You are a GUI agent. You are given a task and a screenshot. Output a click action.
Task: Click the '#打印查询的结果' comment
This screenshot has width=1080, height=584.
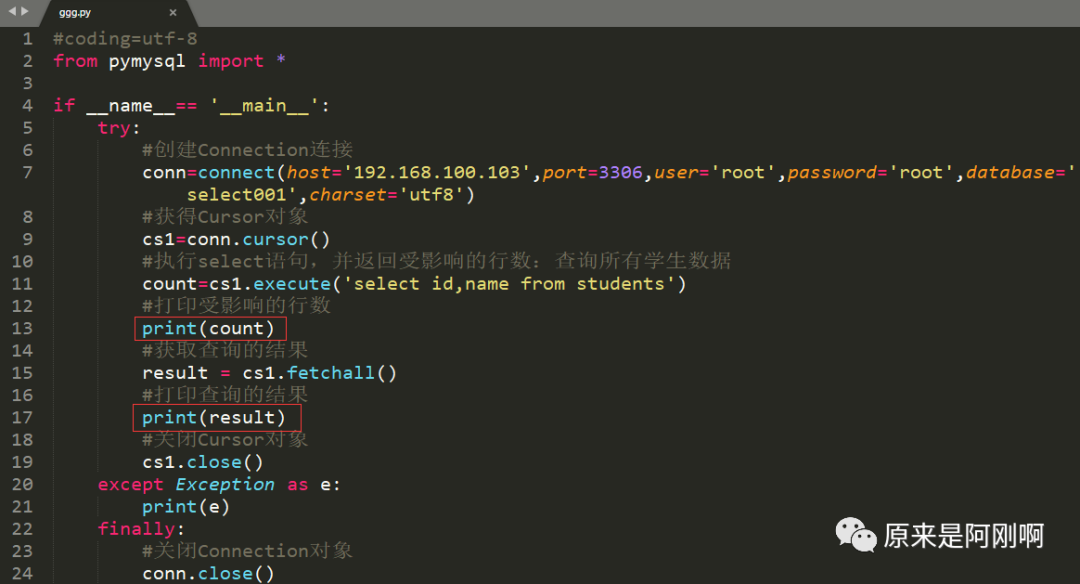[x=225, y=395]
